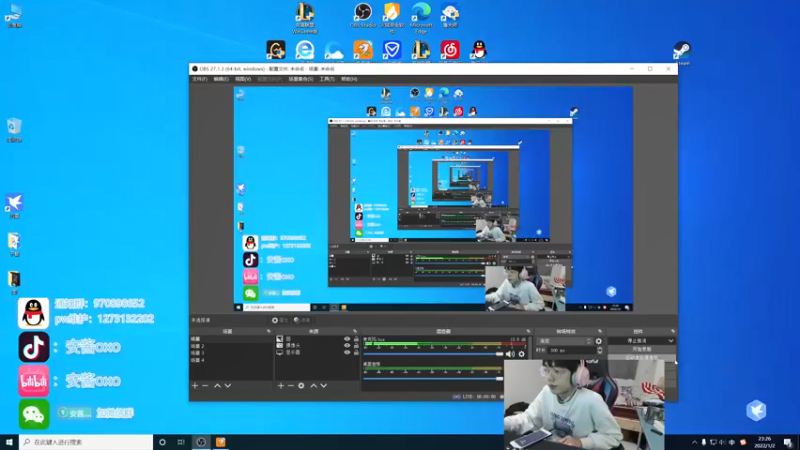The image size is (800, 450).
Task: Toggle visibility eye of the 摄像头 source
Action: [347, 345]
